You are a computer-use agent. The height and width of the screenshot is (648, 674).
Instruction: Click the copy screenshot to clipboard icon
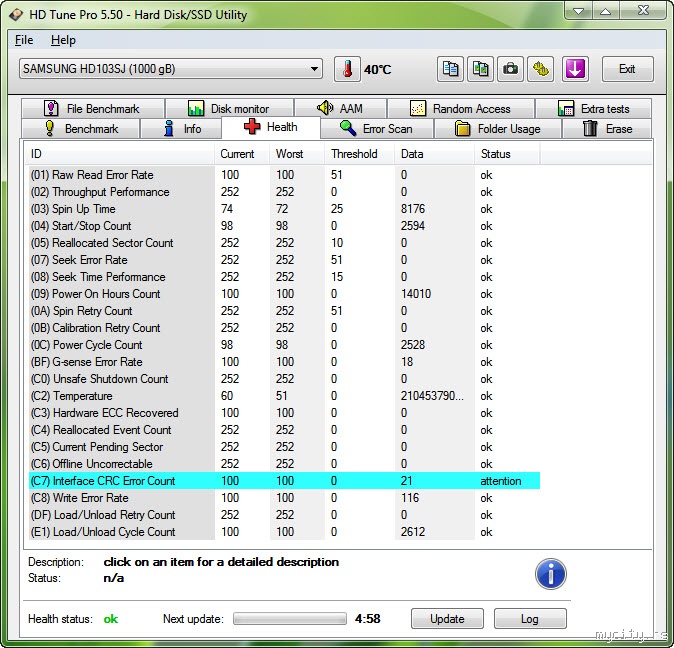pyautogui.click(x=480, y=69)
